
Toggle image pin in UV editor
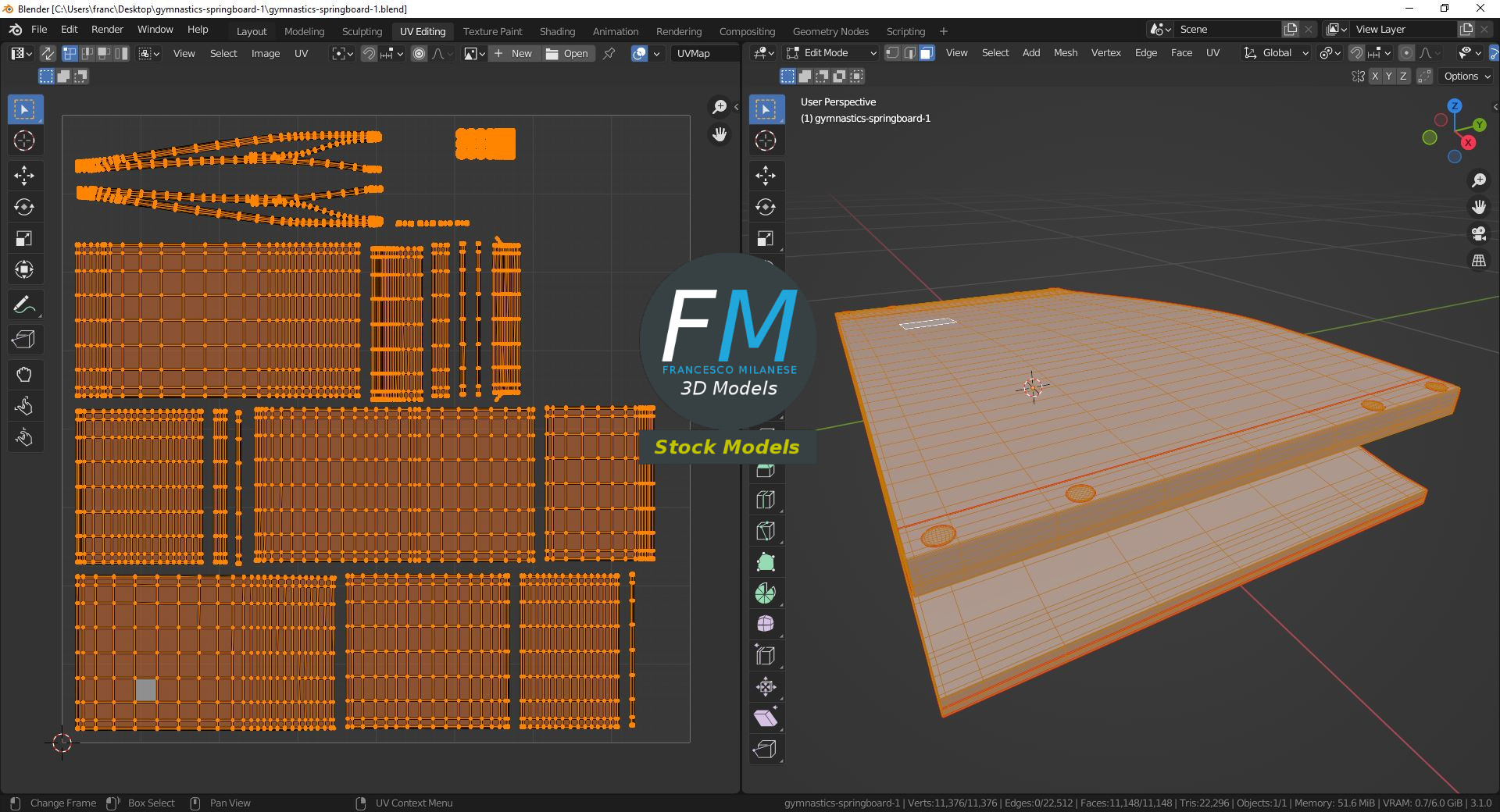click(x=609, y=53)
